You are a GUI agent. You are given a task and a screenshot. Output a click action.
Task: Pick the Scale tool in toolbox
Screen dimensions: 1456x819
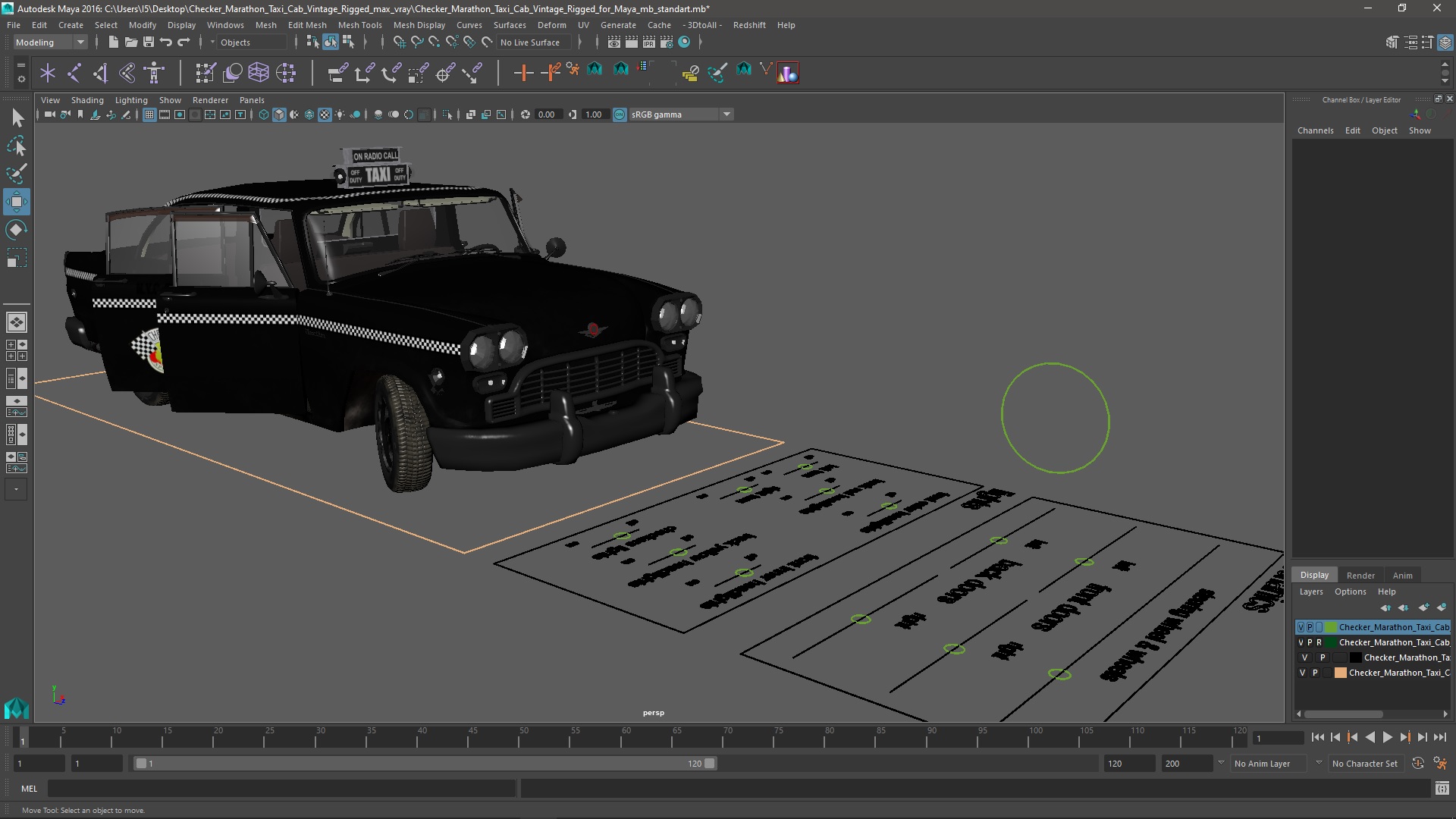(x=17, y=258)
